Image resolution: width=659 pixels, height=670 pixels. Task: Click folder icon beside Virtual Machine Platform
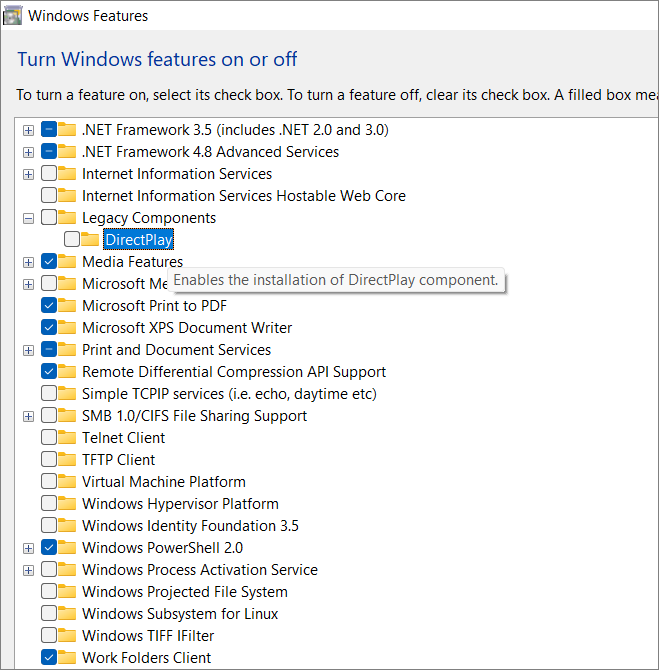(x=67, y=481)
